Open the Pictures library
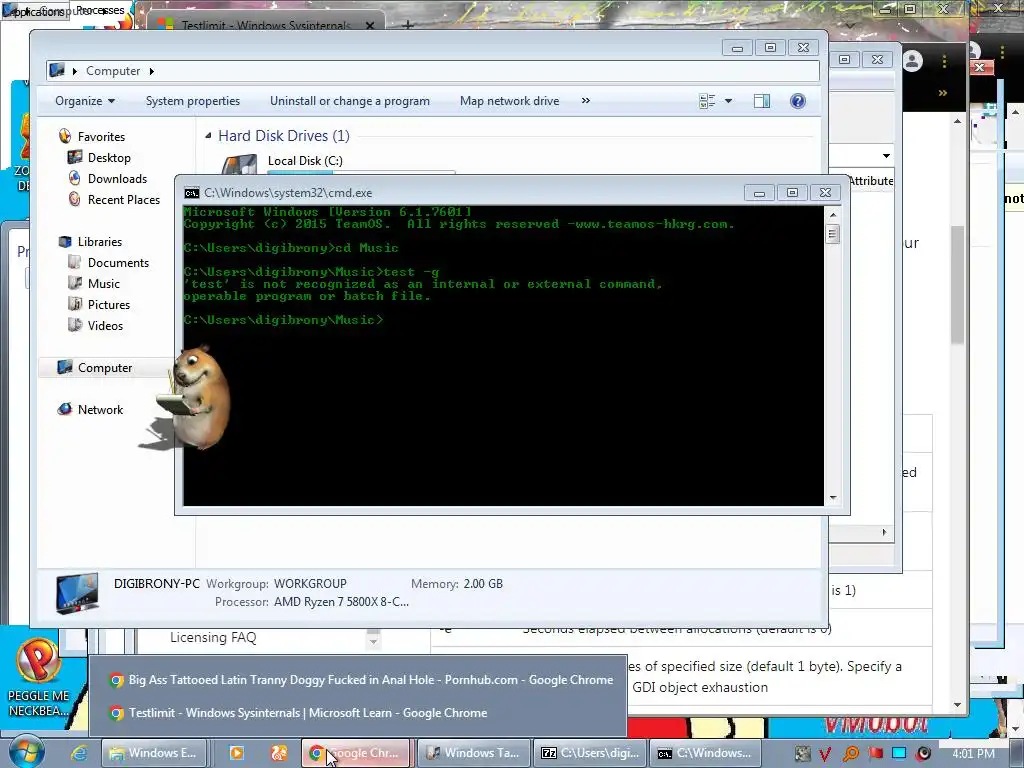The height and width of the screenshot is (768, 1024). [x=108, y=304]
